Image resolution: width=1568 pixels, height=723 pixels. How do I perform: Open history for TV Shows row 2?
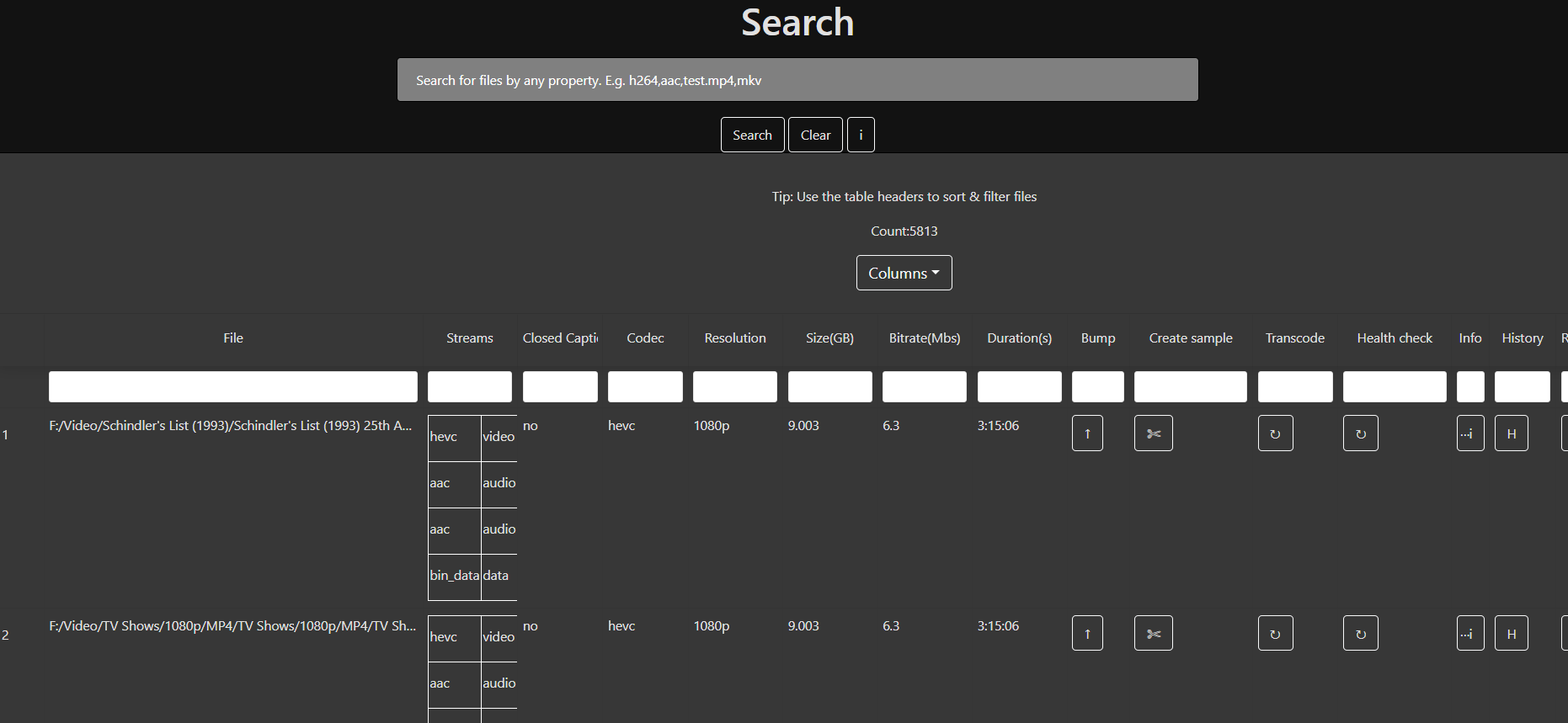click(1511, 634)
